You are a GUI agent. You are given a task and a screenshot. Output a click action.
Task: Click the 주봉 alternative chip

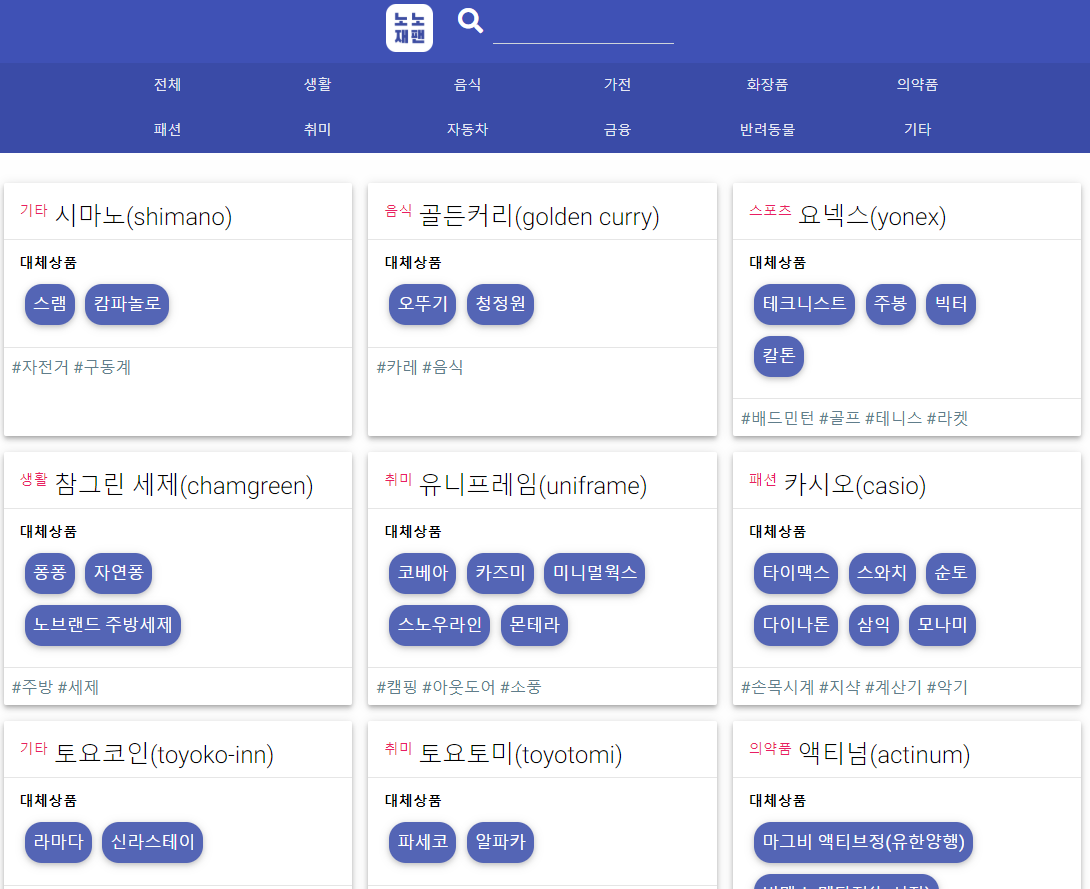890,304
